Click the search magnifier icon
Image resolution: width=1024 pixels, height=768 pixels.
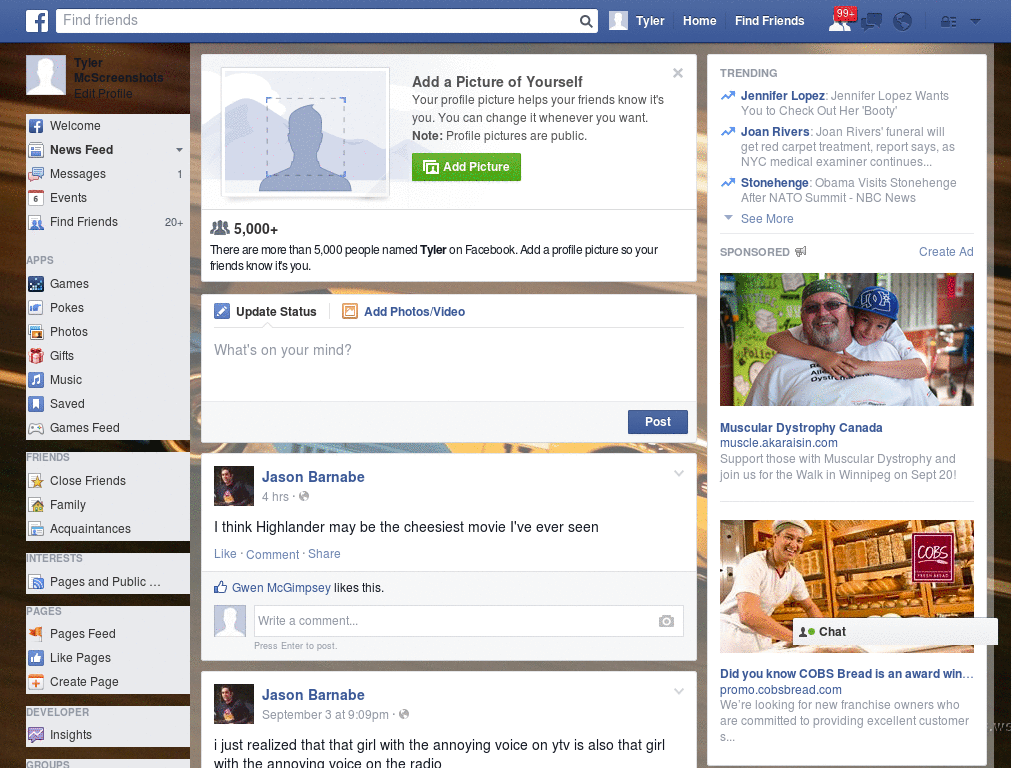tap(586, 21)
